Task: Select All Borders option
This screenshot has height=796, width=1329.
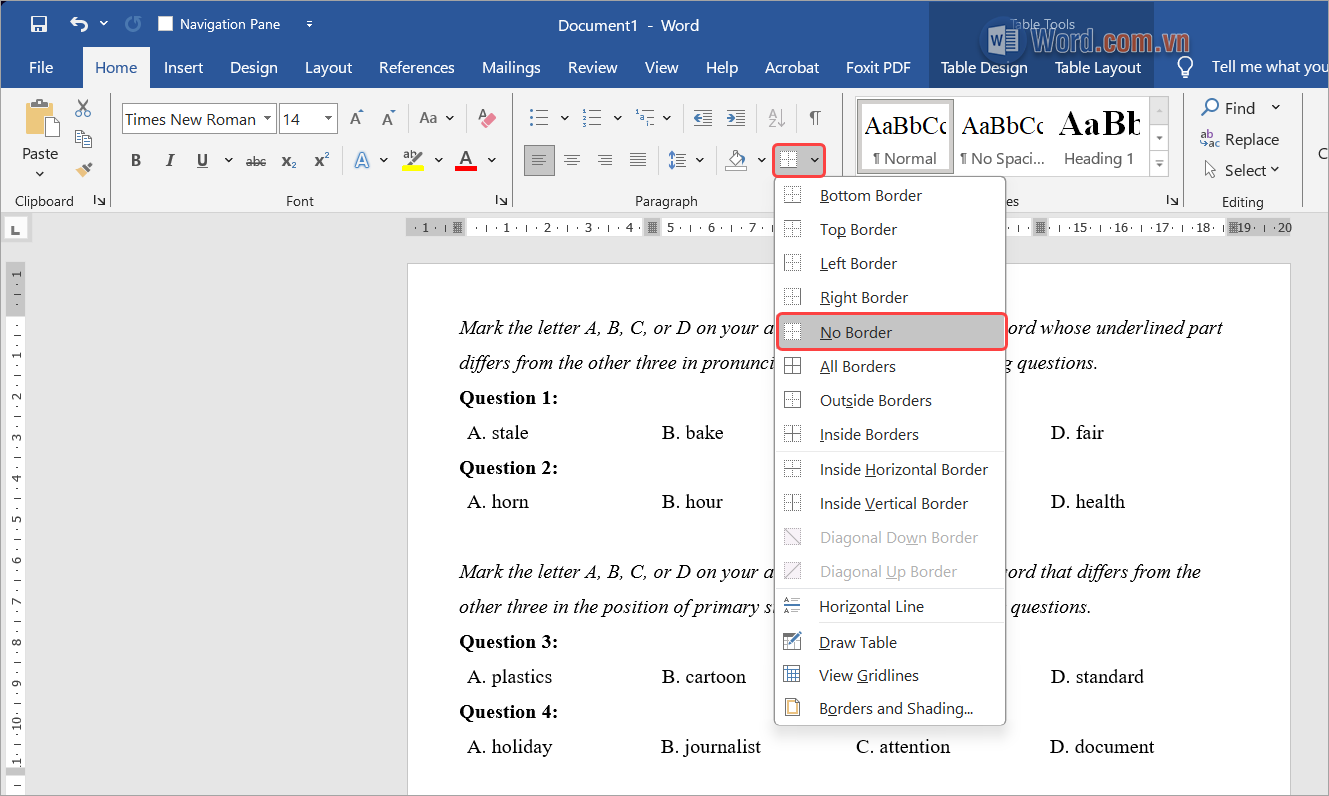Action: (891, 366)
